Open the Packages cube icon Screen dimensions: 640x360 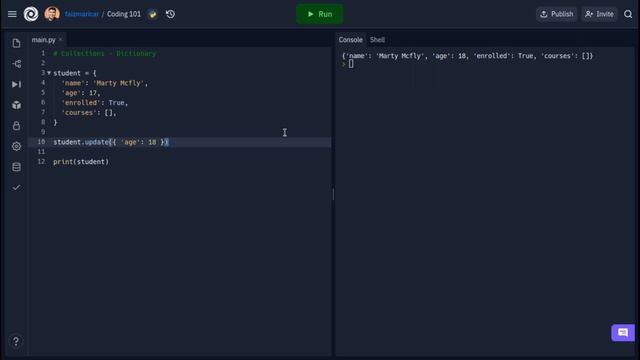click(16, 105)
